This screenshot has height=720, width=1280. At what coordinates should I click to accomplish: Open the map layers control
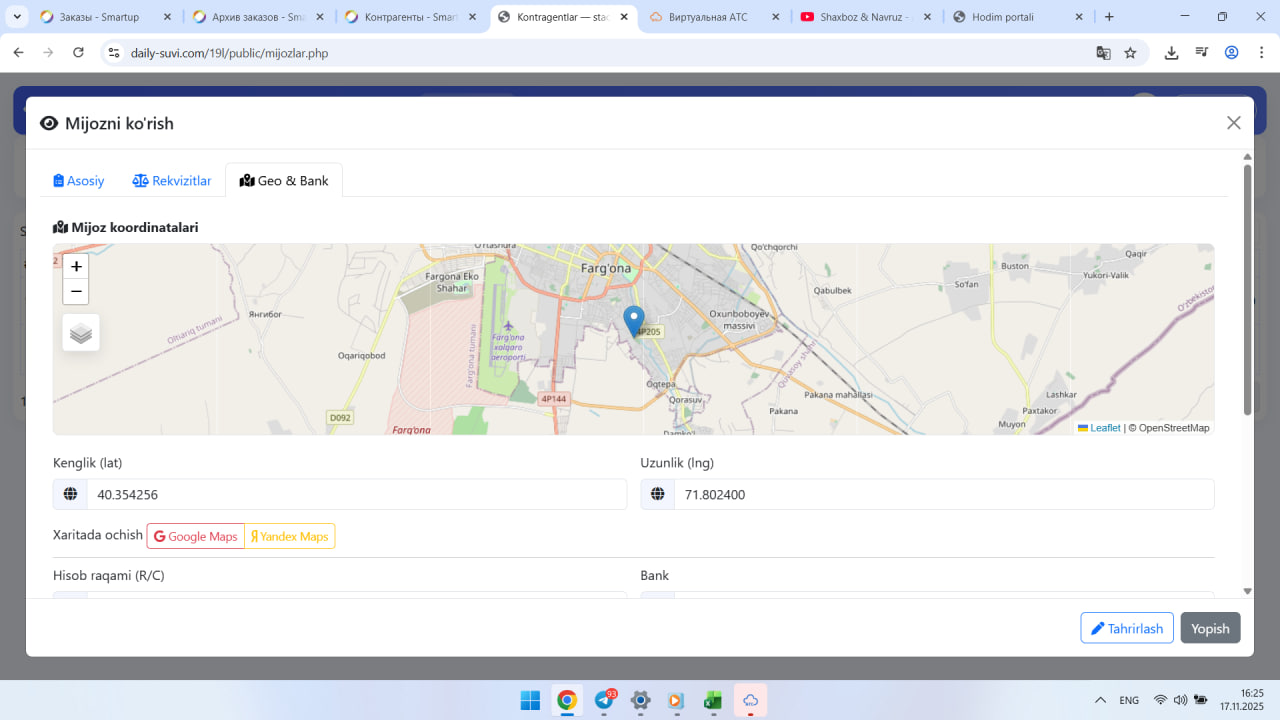tap(81, 333)
